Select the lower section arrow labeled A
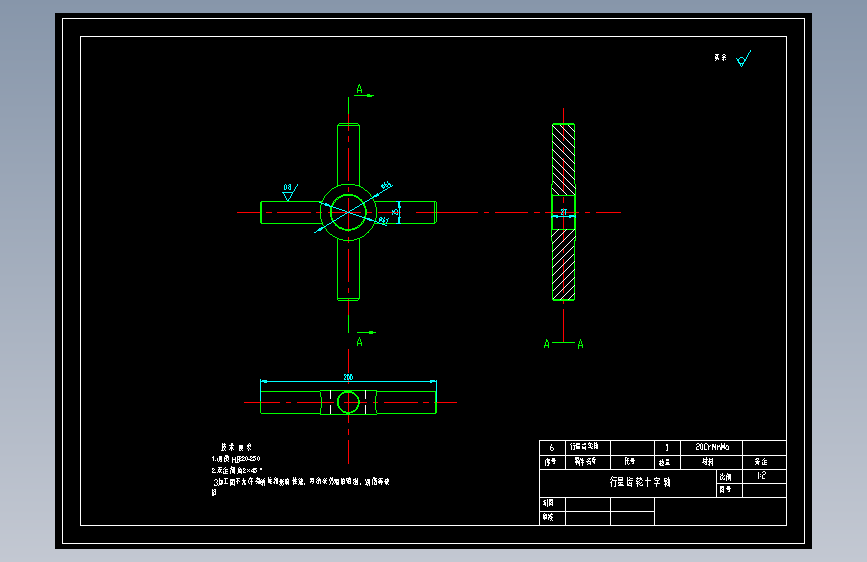This screenshot has width=867, height=562. click(x=365, y=338)
